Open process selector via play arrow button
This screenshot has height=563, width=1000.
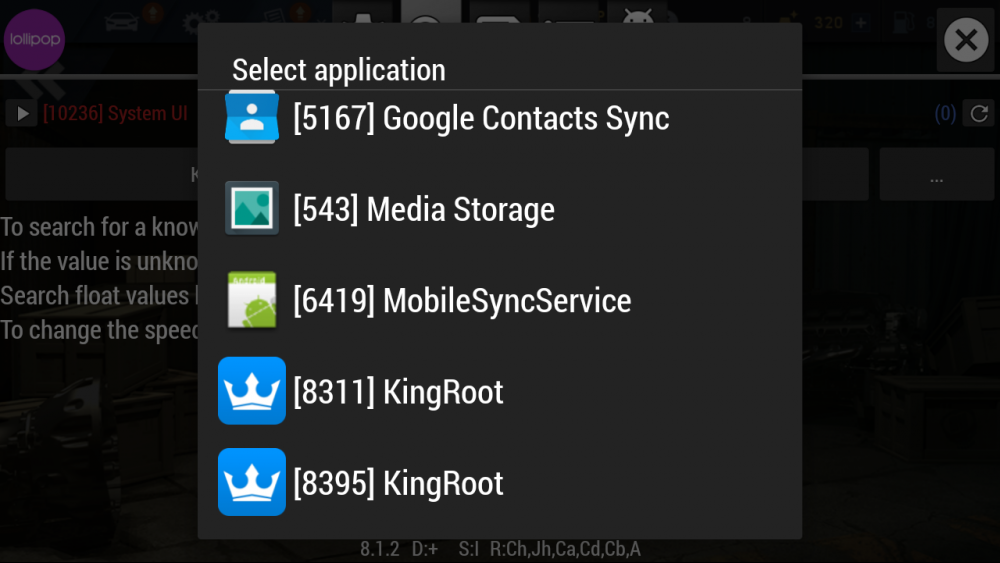pos(21,114)
